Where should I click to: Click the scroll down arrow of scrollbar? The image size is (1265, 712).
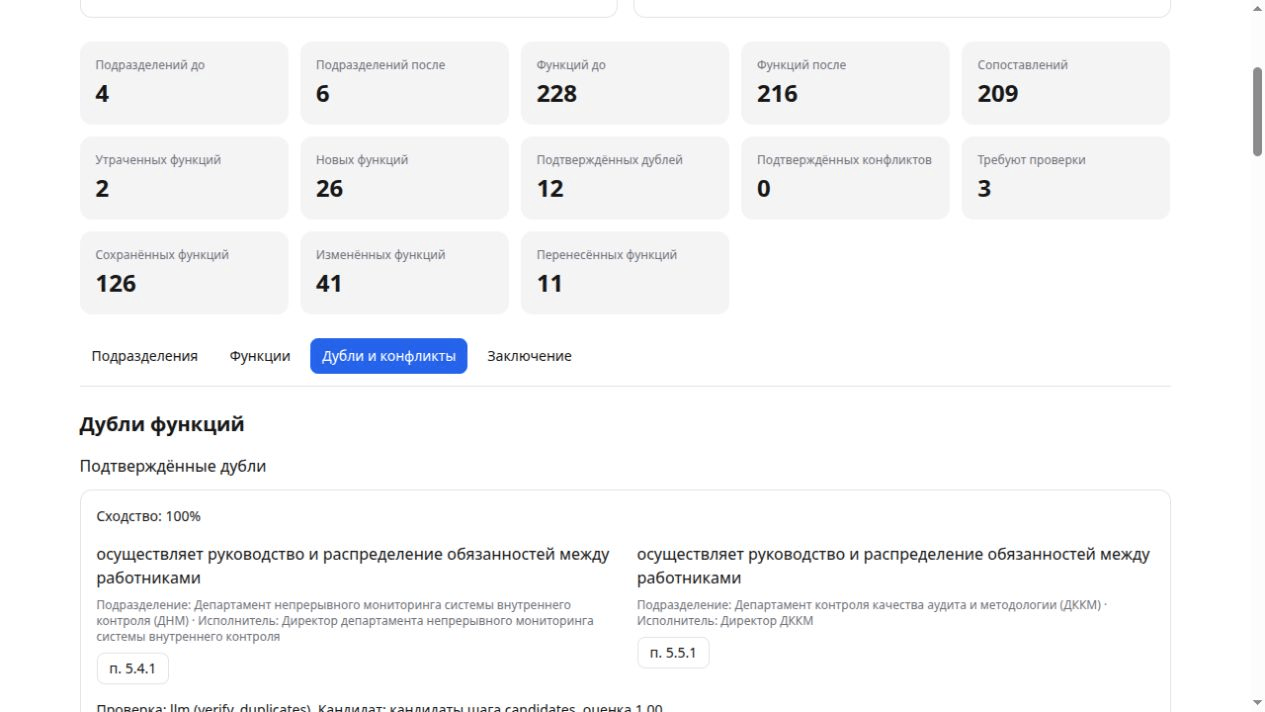(1257, 703)
